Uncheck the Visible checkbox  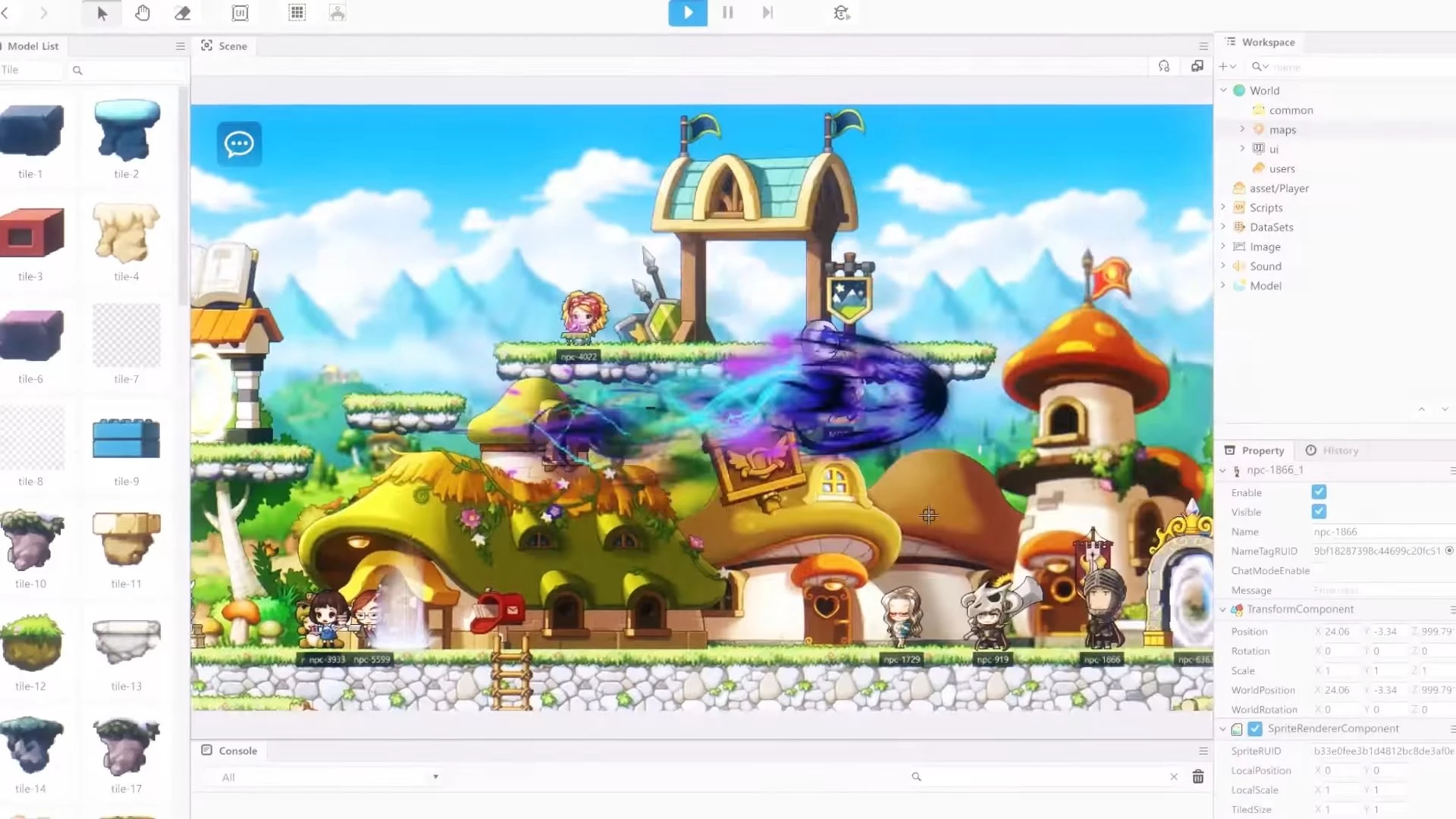click(x=1319, y=512)
